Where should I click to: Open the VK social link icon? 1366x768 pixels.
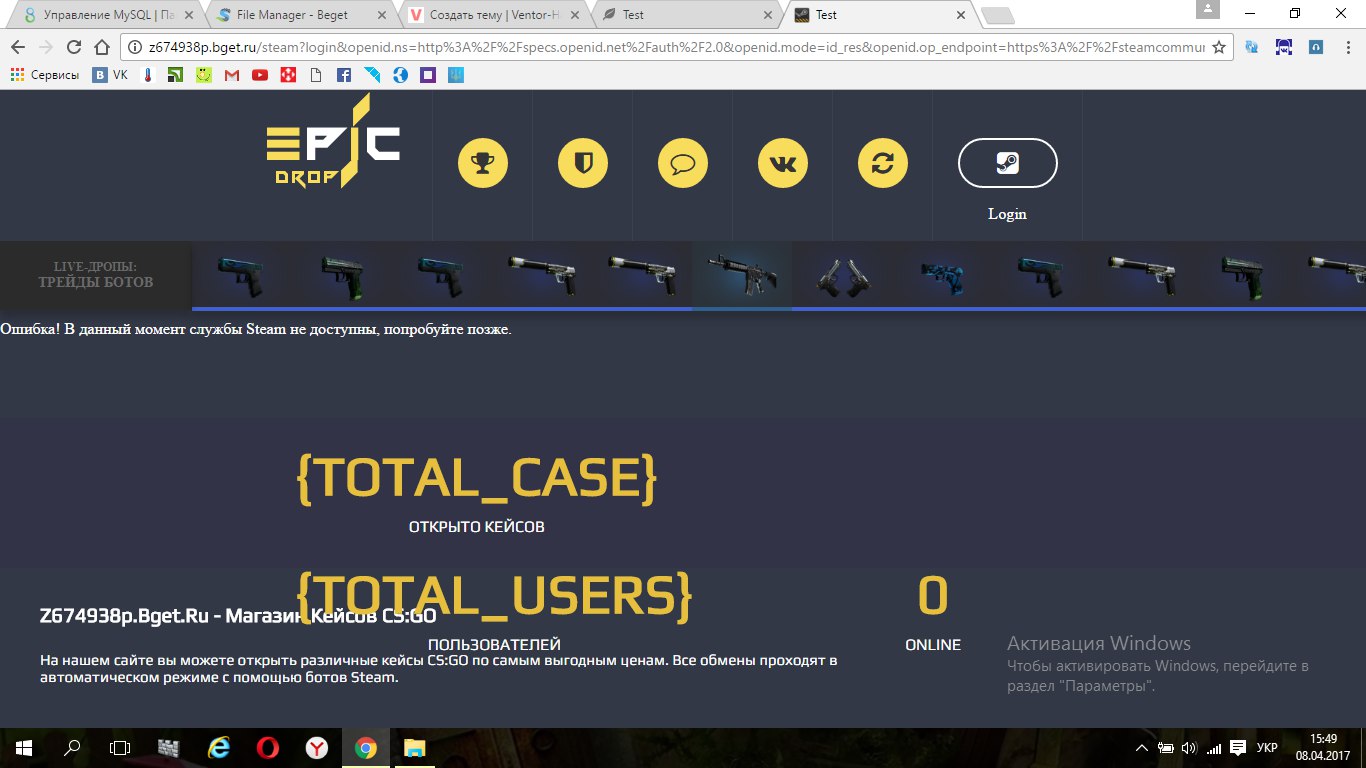point(783,163)
